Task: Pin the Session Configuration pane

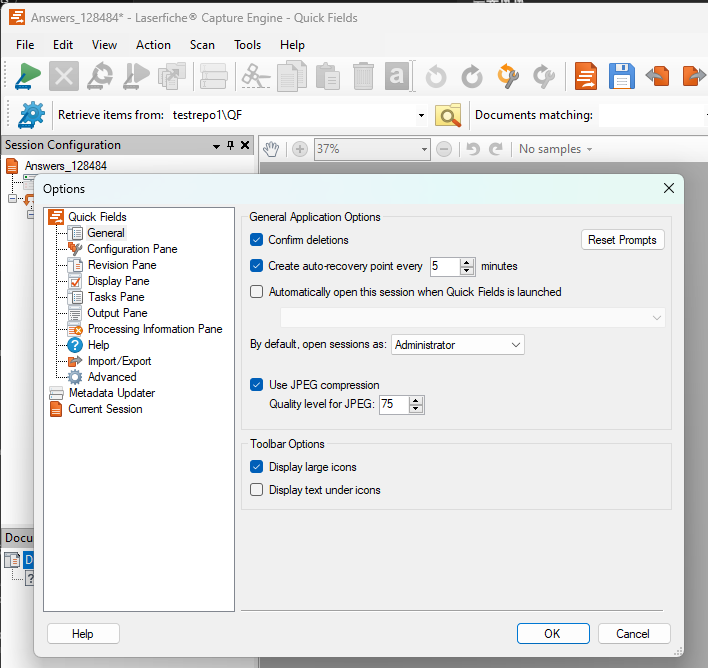Action: (230, 145)
